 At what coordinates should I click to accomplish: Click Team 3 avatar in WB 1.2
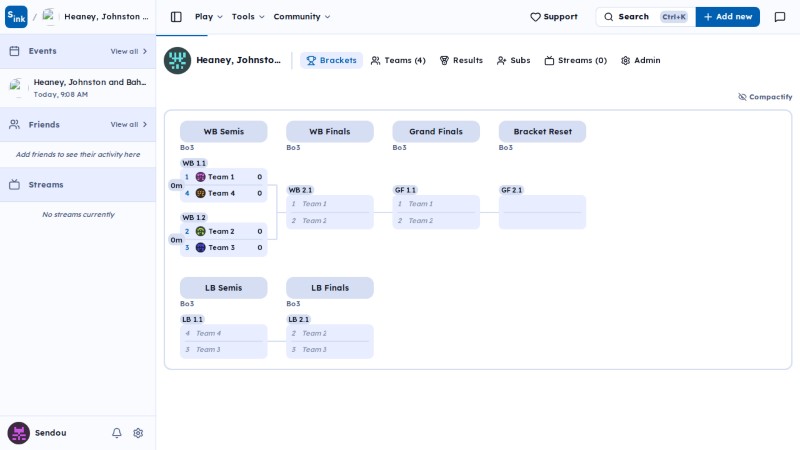[x=201, y=247]
